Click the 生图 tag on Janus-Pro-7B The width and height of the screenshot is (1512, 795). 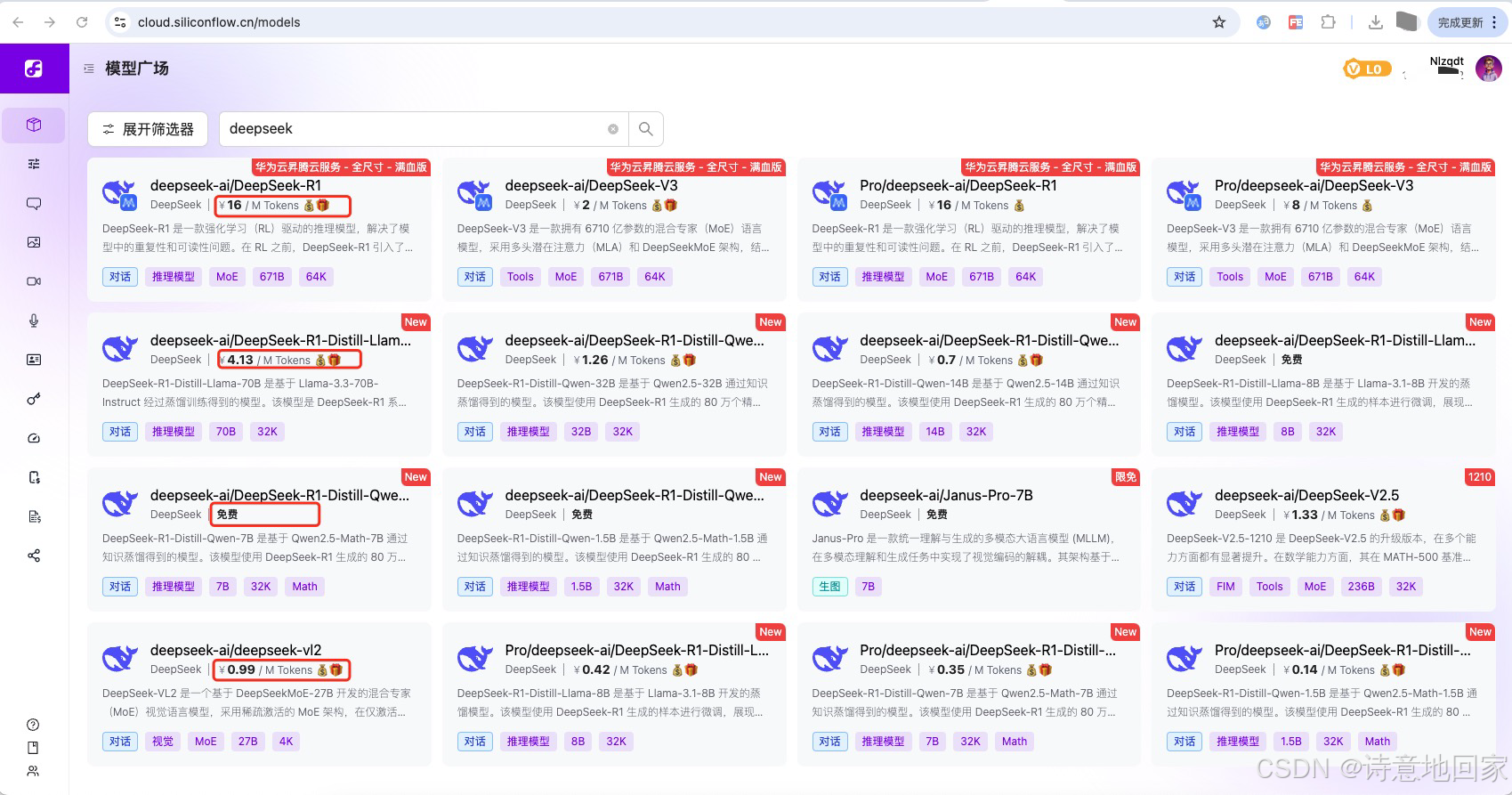pos(829,587)
